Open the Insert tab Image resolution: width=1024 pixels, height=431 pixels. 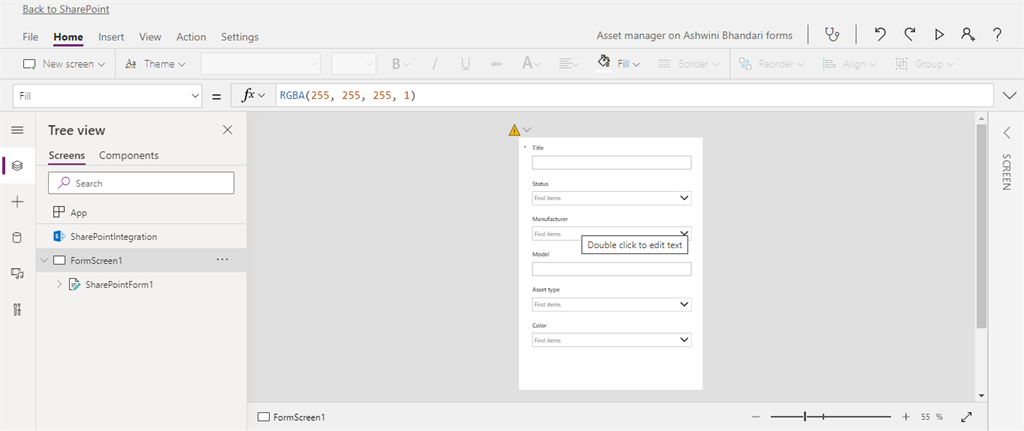pos(111,37)
